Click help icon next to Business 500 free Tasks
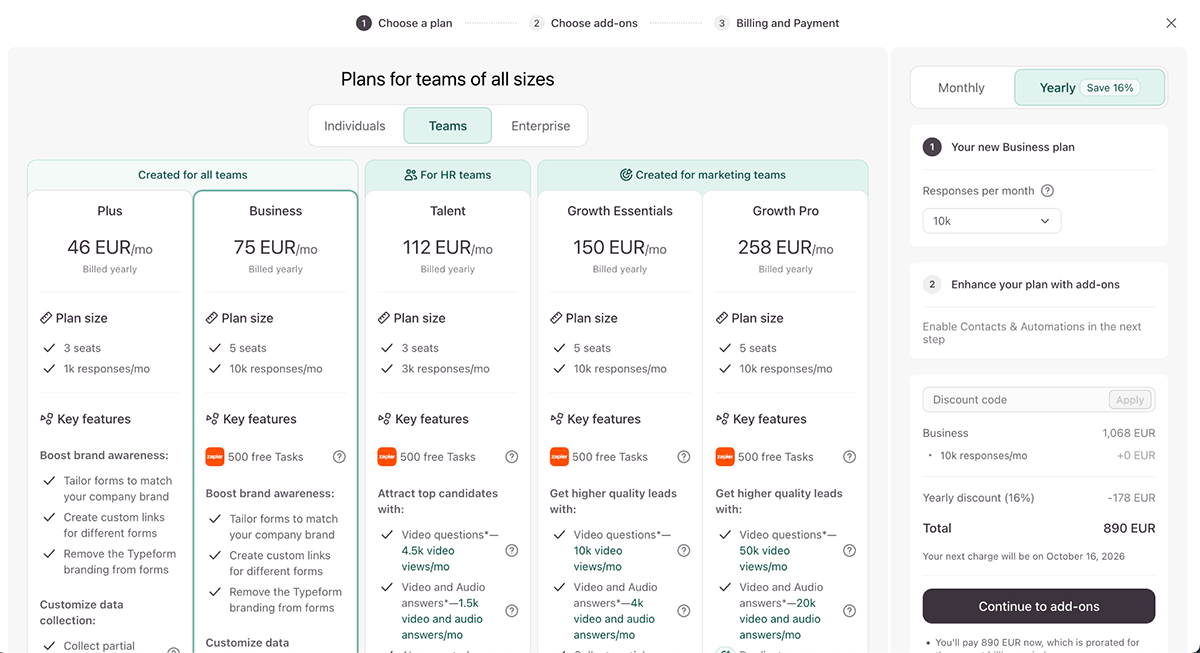This screenshot has width=1200, height=653. (x=339, y=457)
